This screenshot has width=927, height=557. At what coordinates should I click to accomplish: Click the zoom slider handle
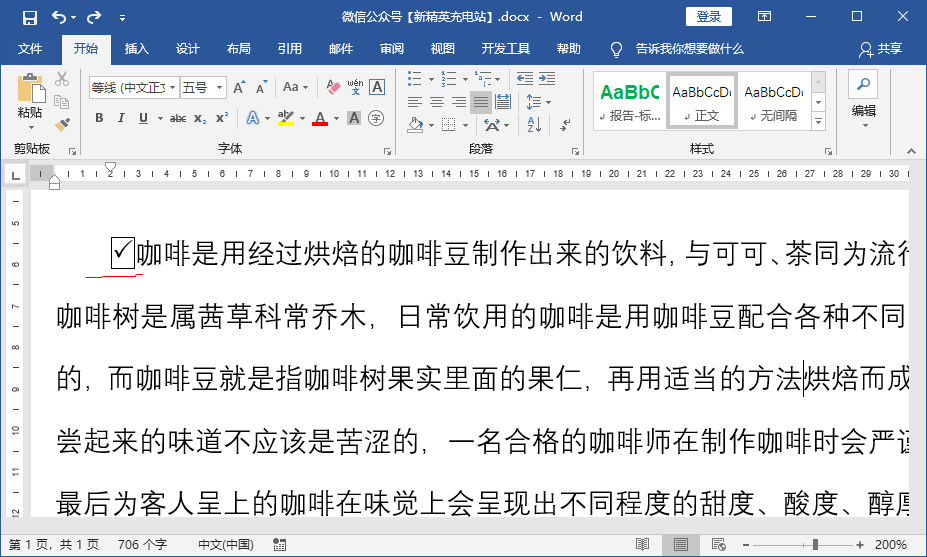[815, 545]
